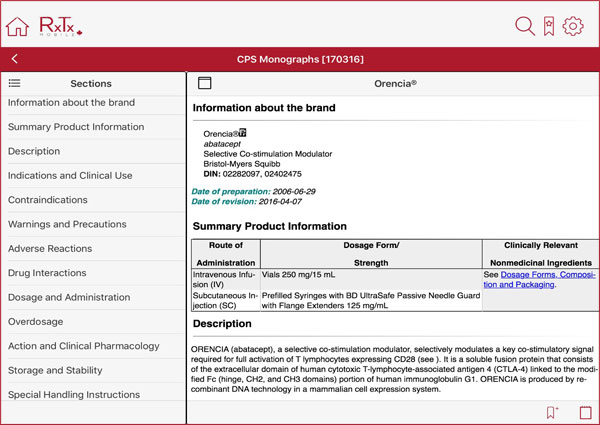Tap the square notes icon at the bottom right
Viewport: 600px width, 425px height.
[x=585, y=412]
